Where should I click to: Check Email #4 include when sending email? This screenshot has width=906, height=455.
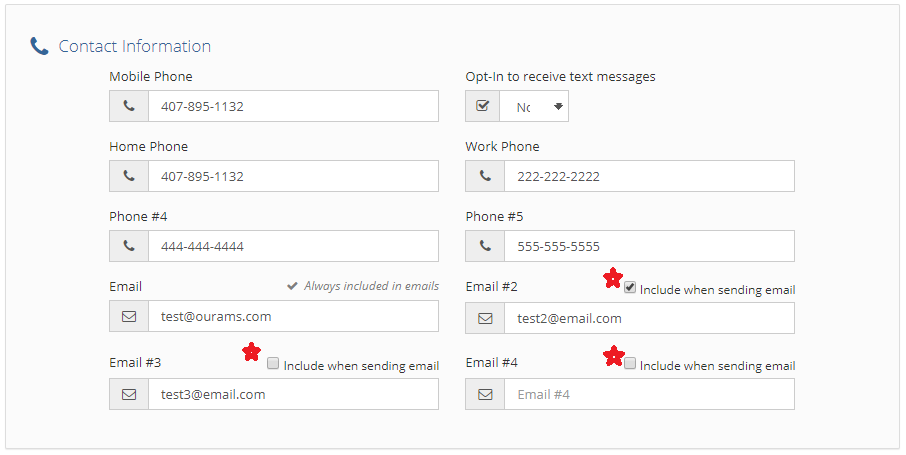tap(630, 364)
